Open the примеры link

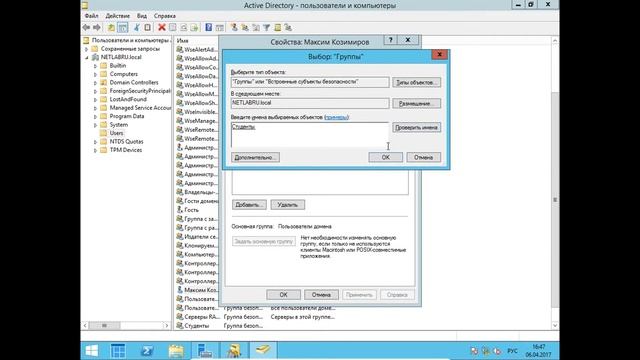pos(336,117)
